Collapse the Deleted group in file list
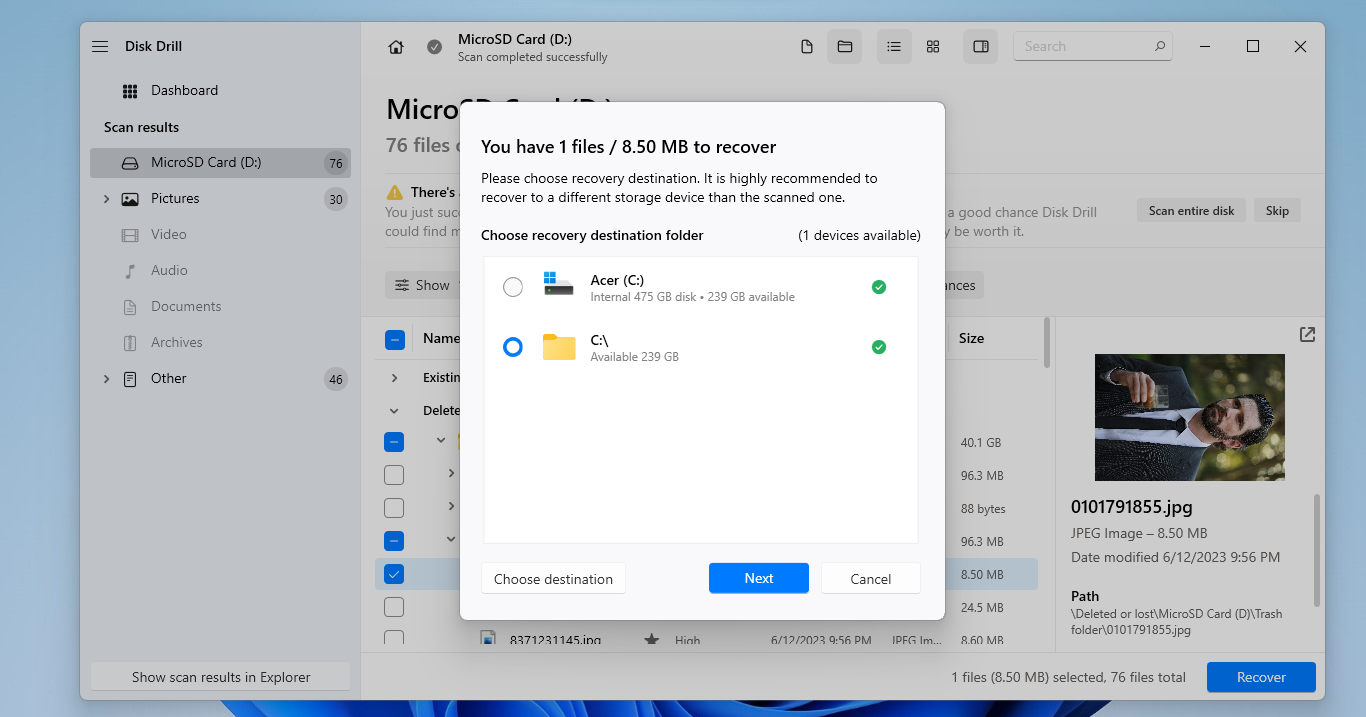 pyautogui.click(x=395, y=411)
